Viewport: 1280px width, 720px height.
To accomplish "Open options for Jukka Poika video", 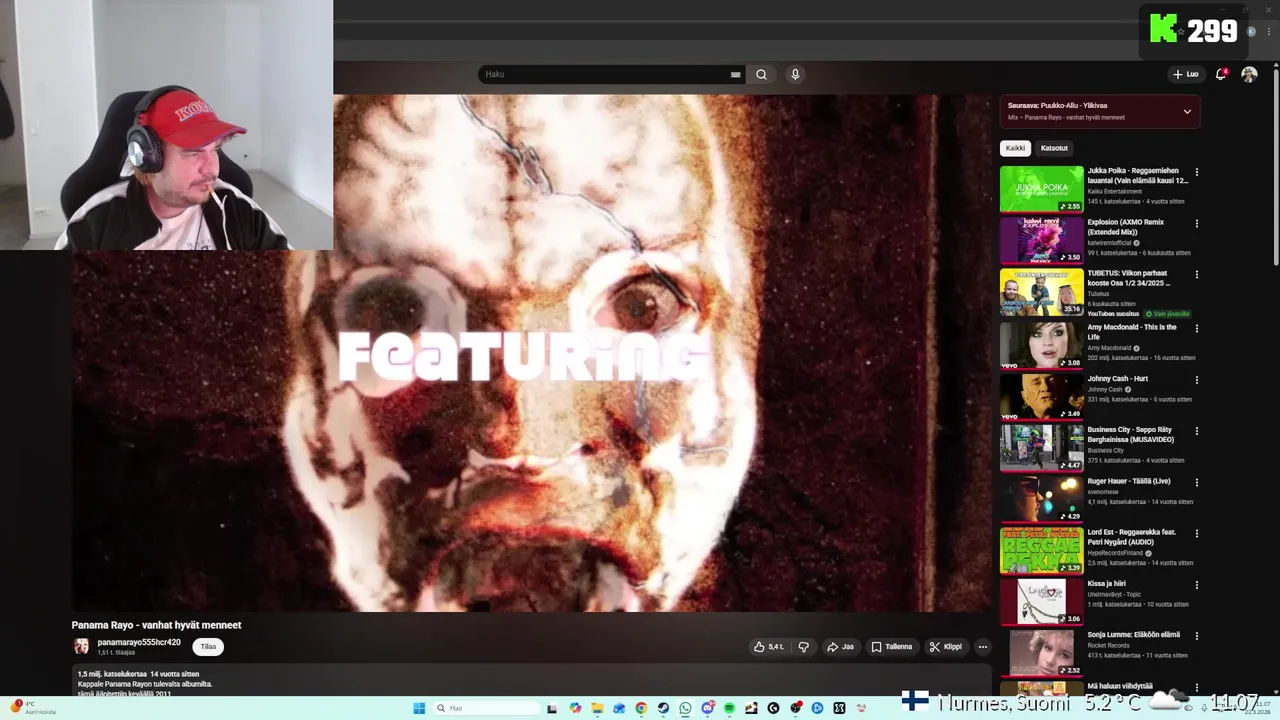I will coord(1196,172).
